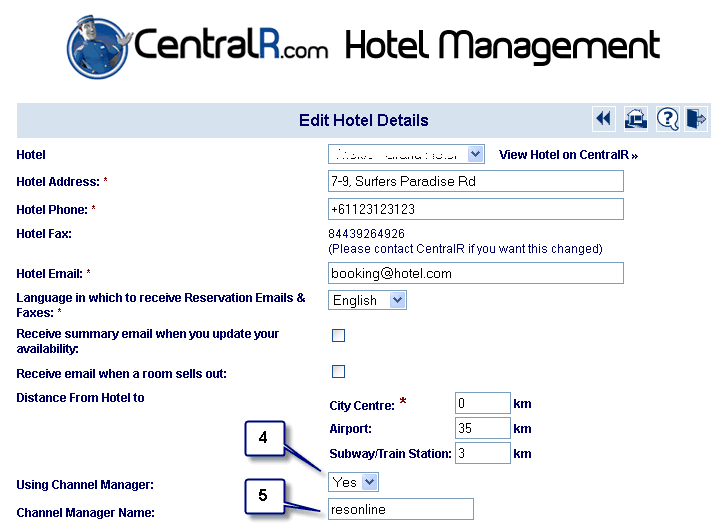The width and height of the screenshot is (719, 531).
Task: Click the Airport distance field
Action: click(x=482, y=428)
